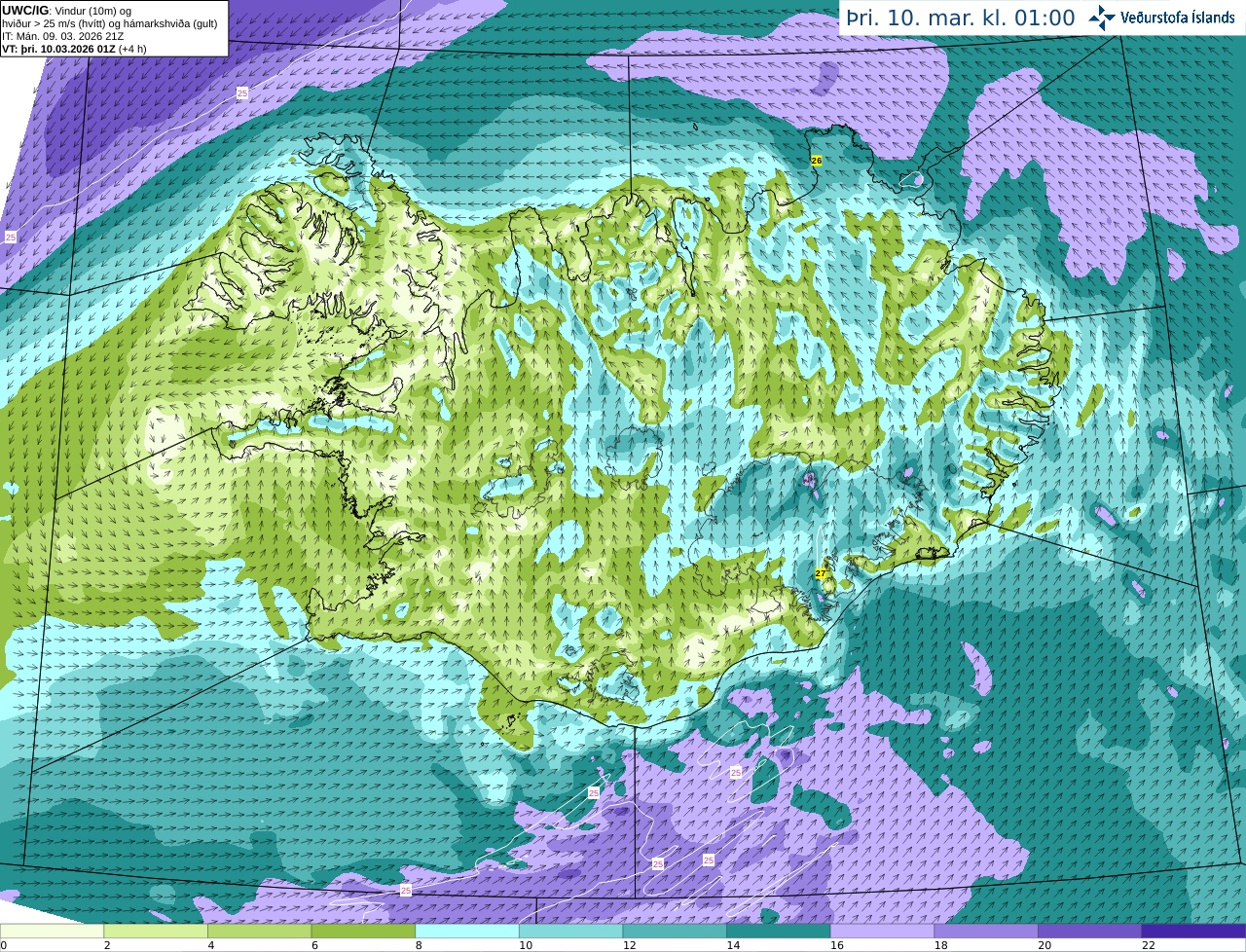This screenshot has height=952, width=1246.
Task: Click the legend scale value '10'
Action: coord(526,945)
